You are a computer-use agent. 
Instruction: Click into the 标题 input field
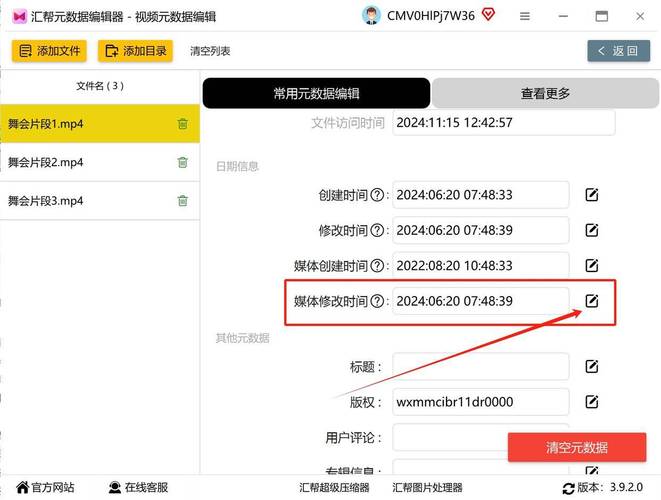480,367
